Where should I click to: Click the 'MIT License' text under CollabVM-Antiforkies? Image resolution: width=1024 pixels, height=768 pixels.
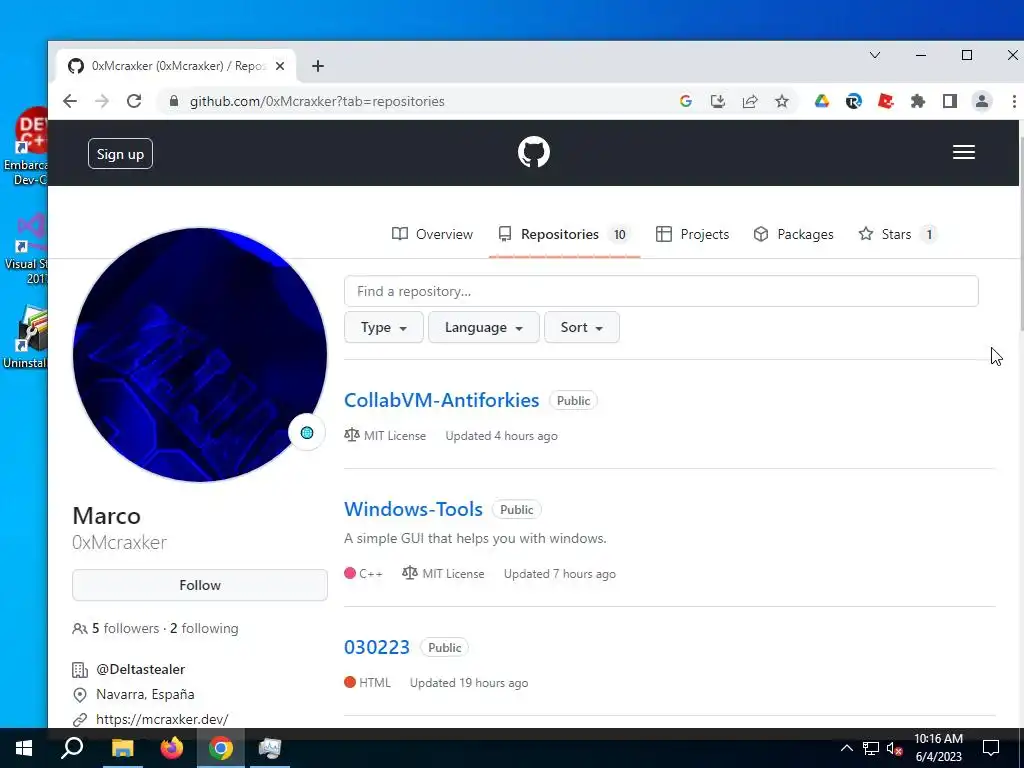[394, 436]
